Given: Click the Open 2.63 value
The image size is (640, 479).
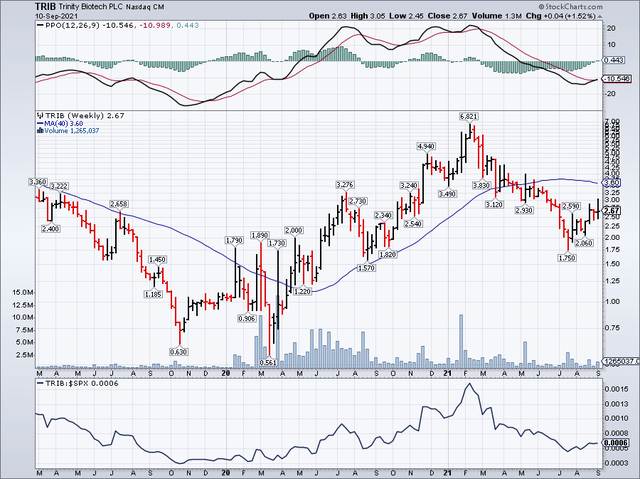Looking at the screenshot, I should pyautogui.click(x=328, y=16).
